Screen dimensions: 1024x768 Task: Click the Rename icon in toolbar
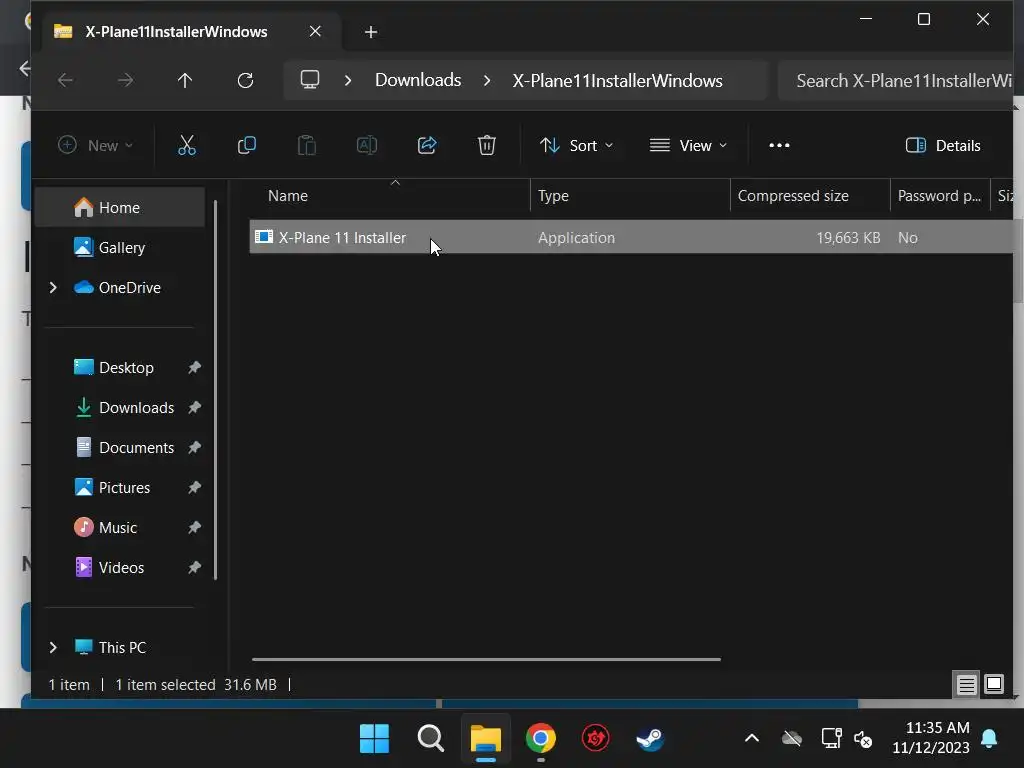pos(366,145)
